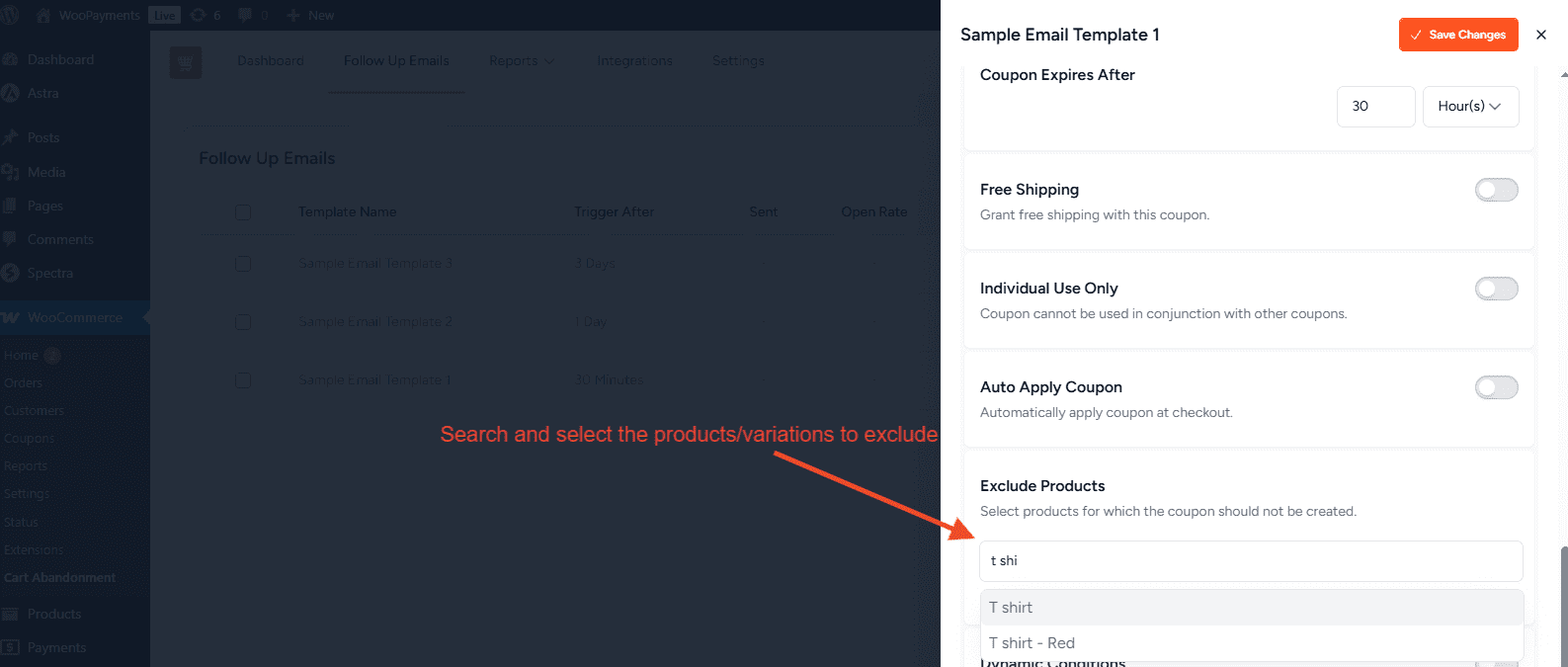
Task: Open Cart Abandonment in WooCommerce submenu
Action: [x=59, y=577]
